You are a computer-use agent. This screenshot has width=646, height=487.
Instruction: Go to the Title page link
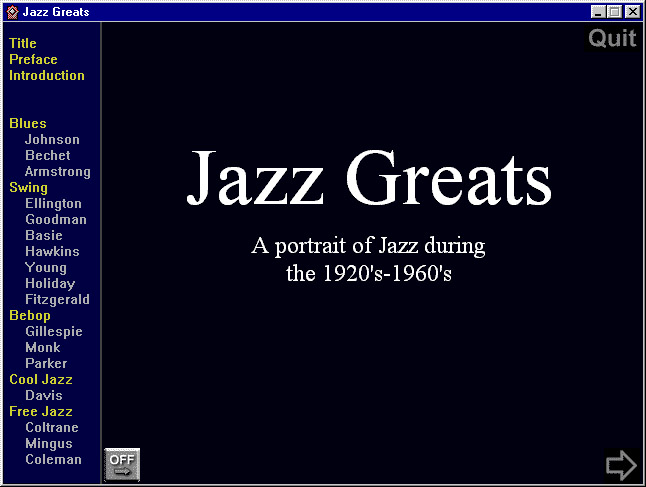pyautogui.click(x=23, y=43)
